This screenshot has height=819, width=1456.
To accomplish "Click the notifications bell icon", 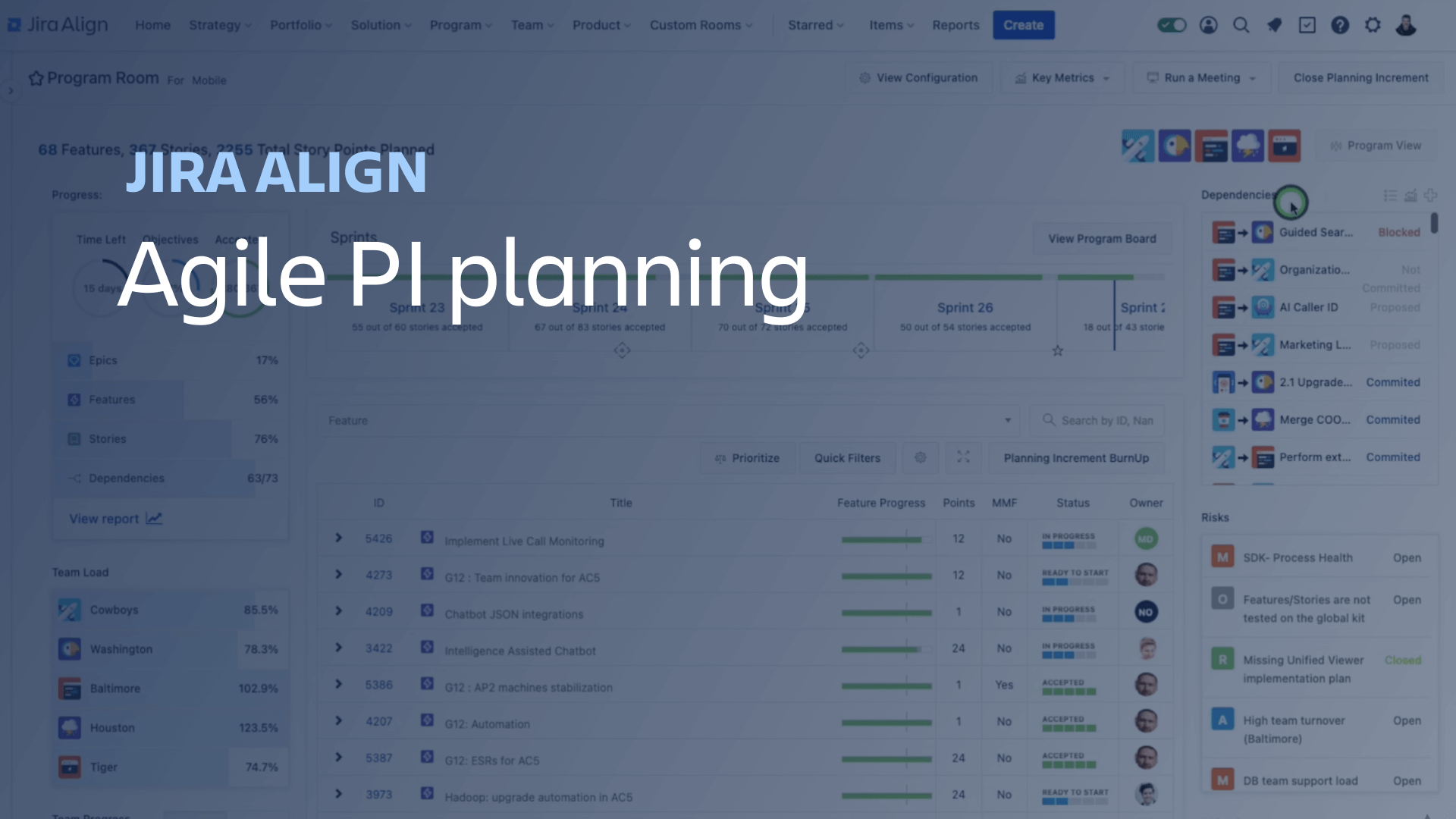I will [x=1274, y=25].
